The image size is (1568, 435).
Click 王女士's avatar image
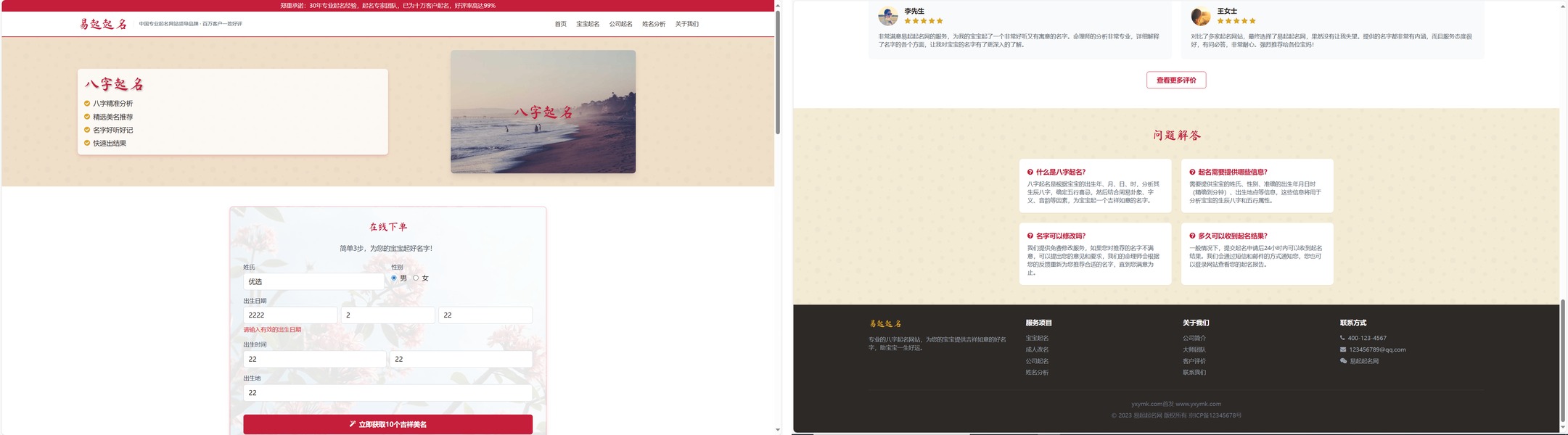coord(1201,16)
